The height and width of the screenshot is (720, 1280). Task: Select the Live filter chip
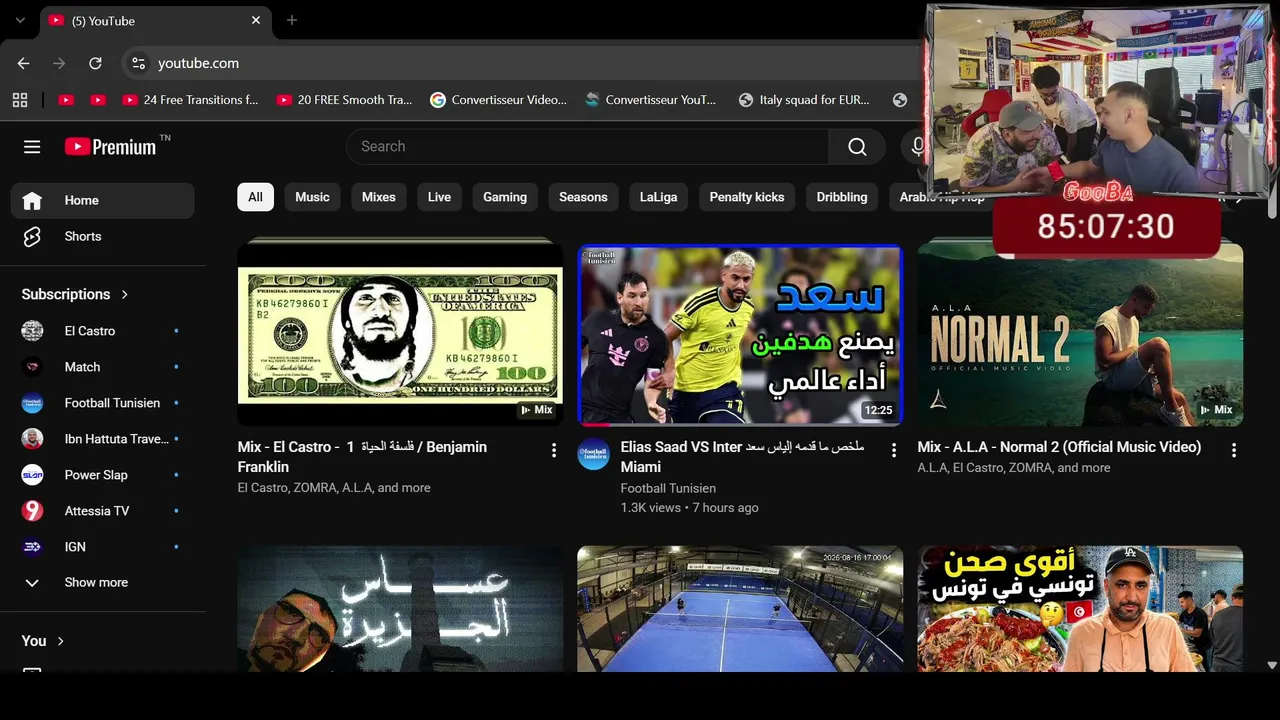tap(439, 197)
